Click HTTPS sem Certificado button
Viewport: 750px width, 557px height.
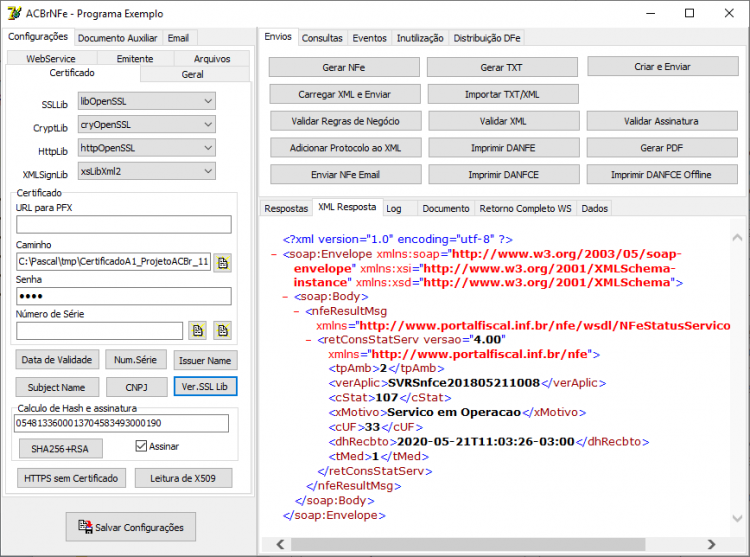(x=71, y=478)
